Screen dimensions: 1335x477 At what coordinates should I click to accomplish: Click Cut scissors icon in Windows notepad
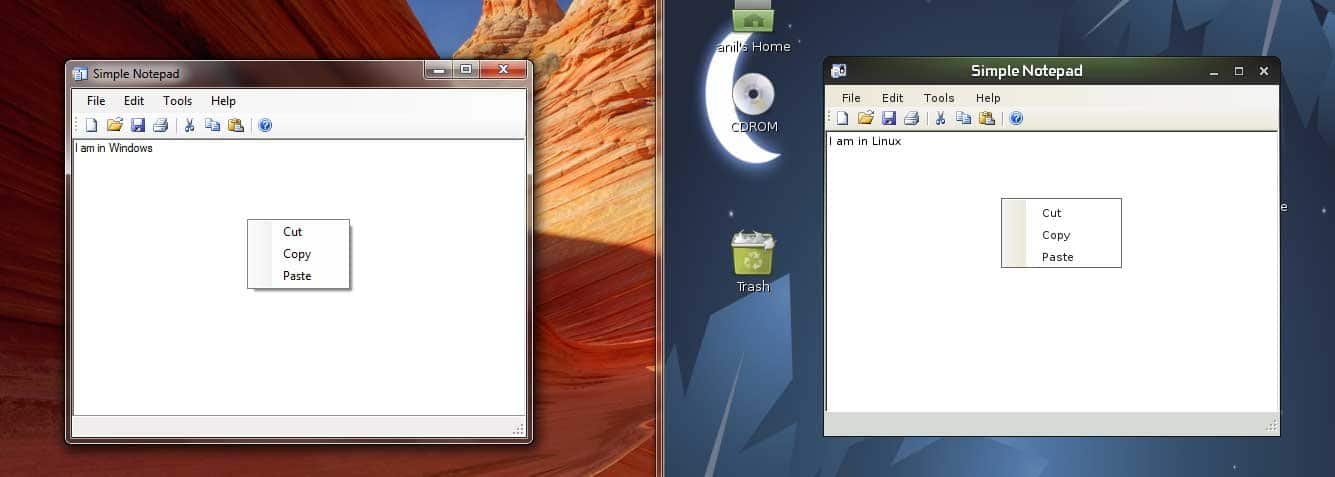point(189,125)
